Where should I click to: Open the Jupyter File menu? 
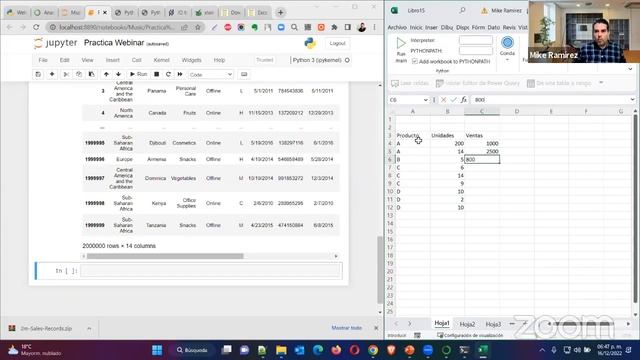(43, 60)
